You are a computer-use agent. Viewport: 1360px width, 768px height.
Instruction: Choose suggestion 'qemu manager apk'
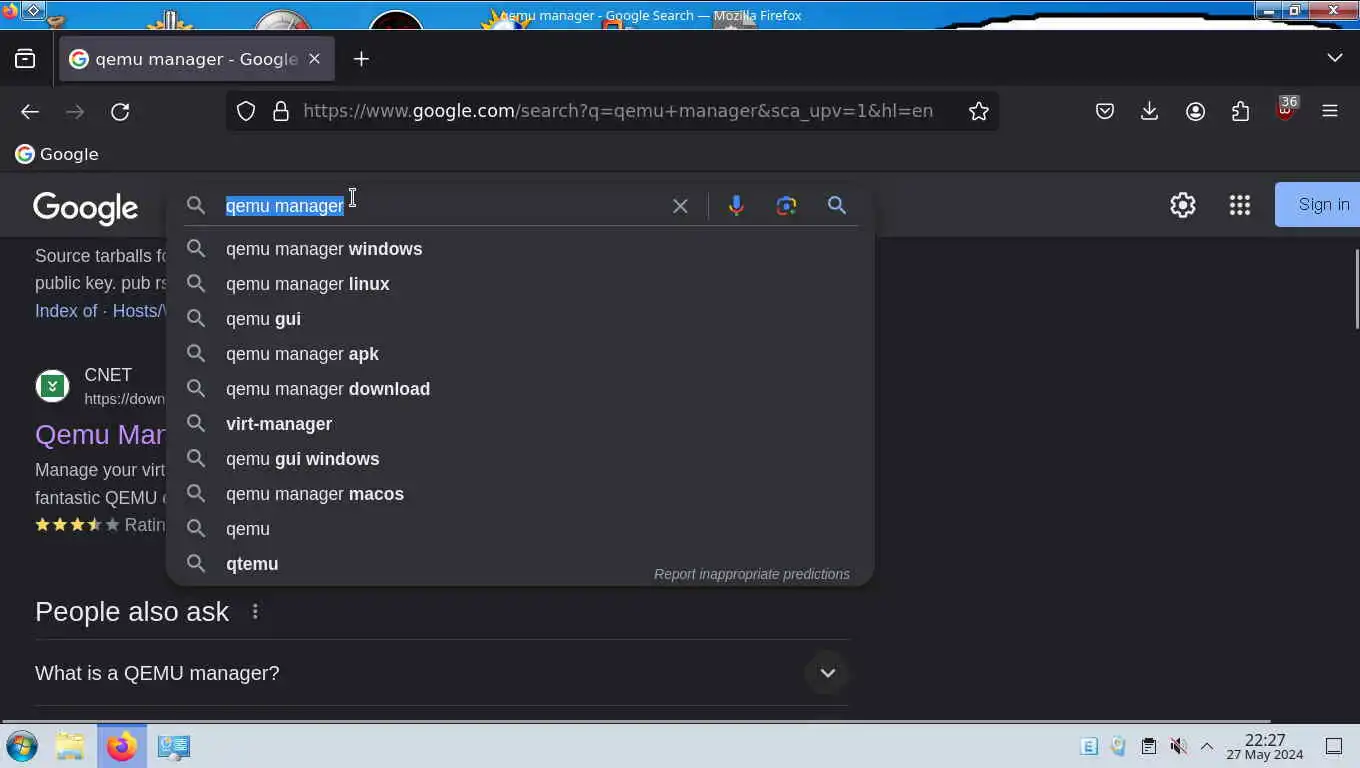tap(520, 354)
